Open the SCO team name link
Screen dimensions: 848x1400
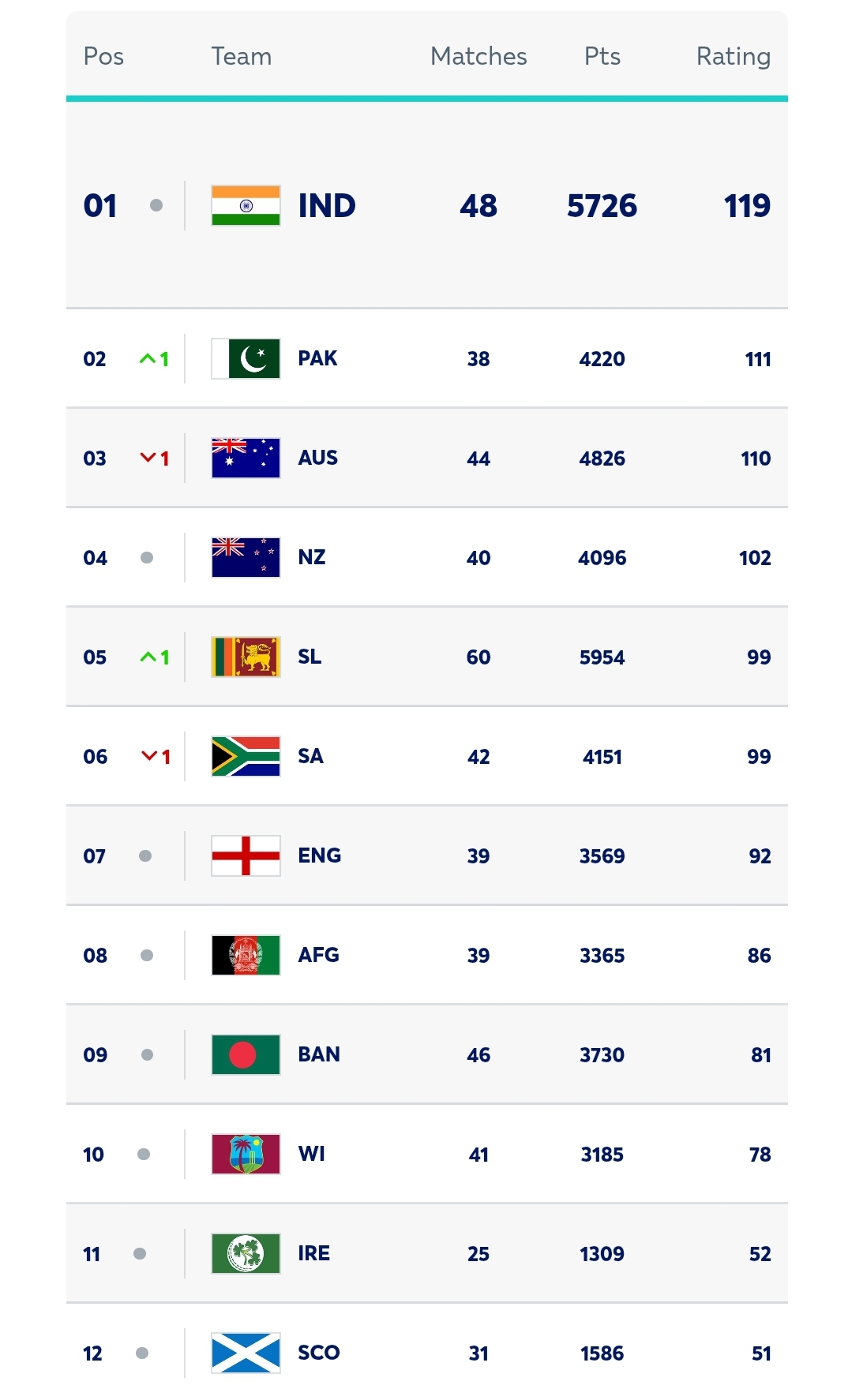(x=319, y=1353)
